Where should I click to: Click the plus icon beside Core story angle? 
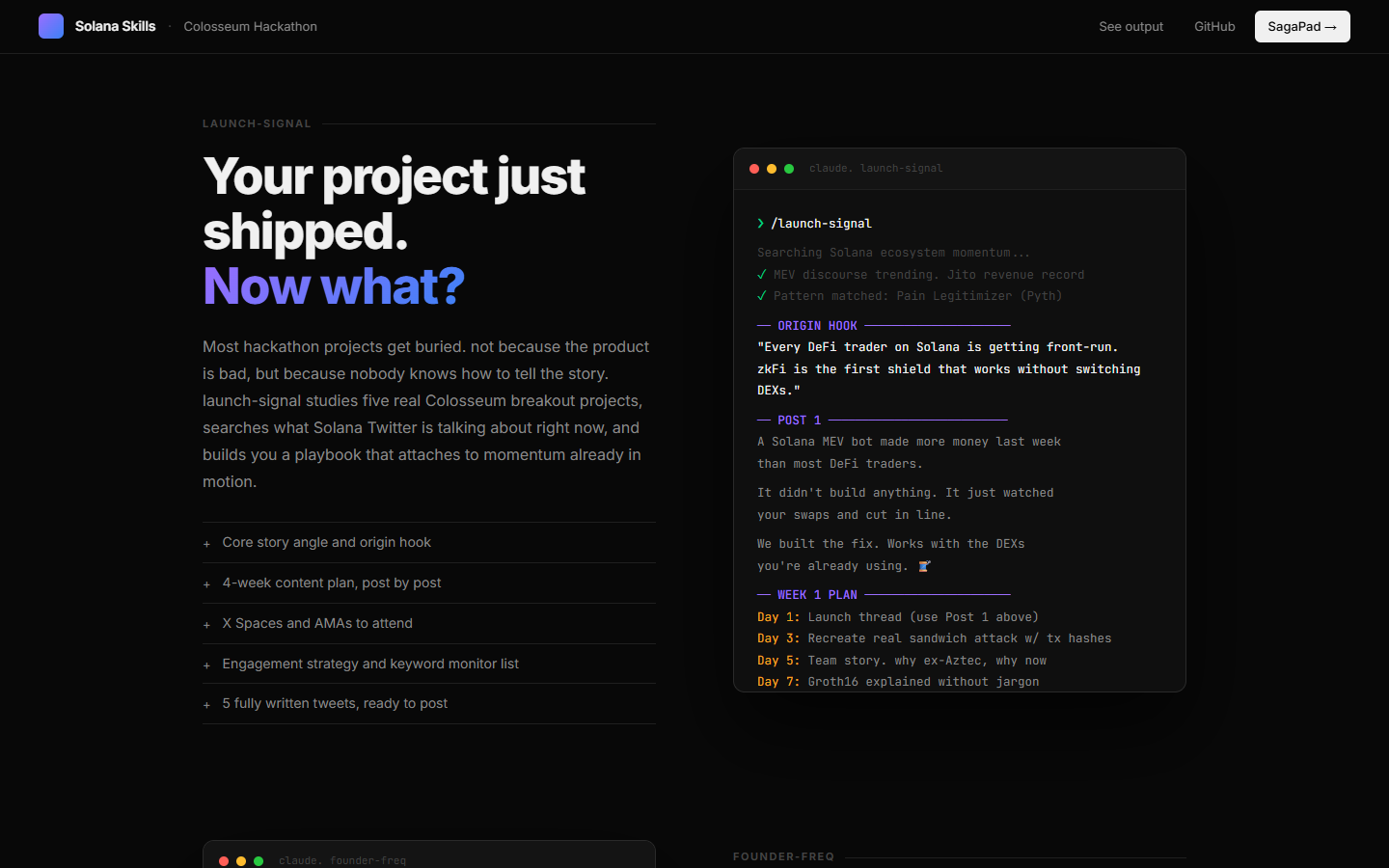(x=206, y=544)
